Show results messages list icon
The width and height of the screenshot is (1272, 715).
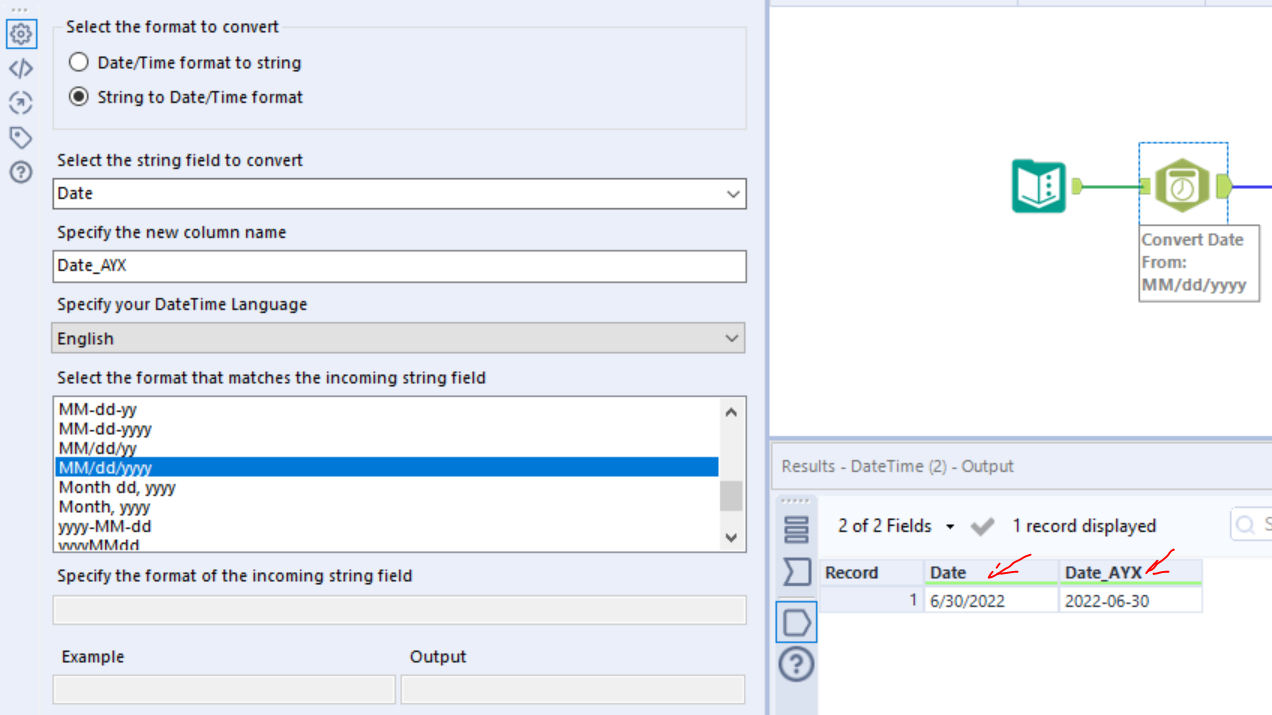pyautogui.click(x=796, y=529)
